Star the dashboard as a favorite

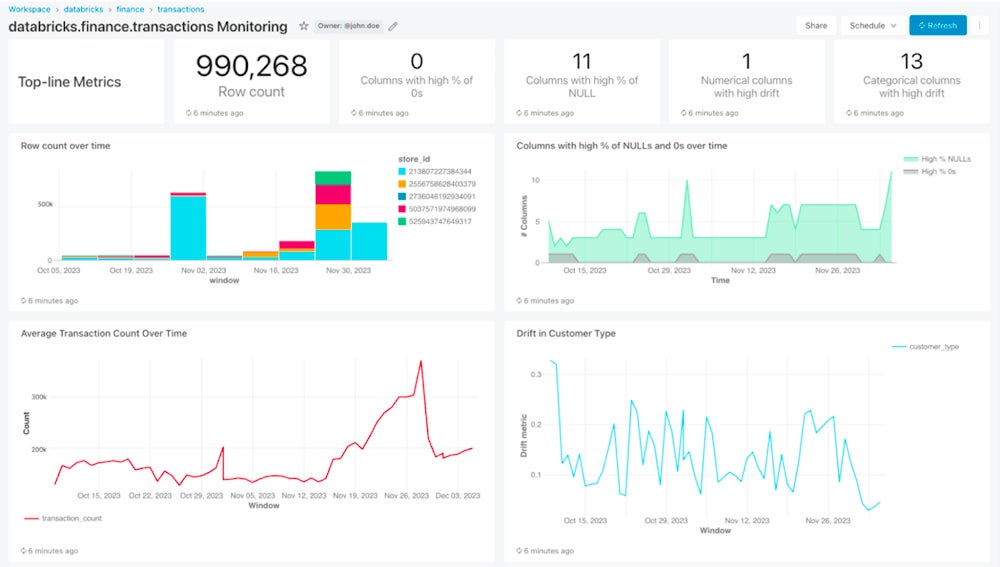pos(304,26)
